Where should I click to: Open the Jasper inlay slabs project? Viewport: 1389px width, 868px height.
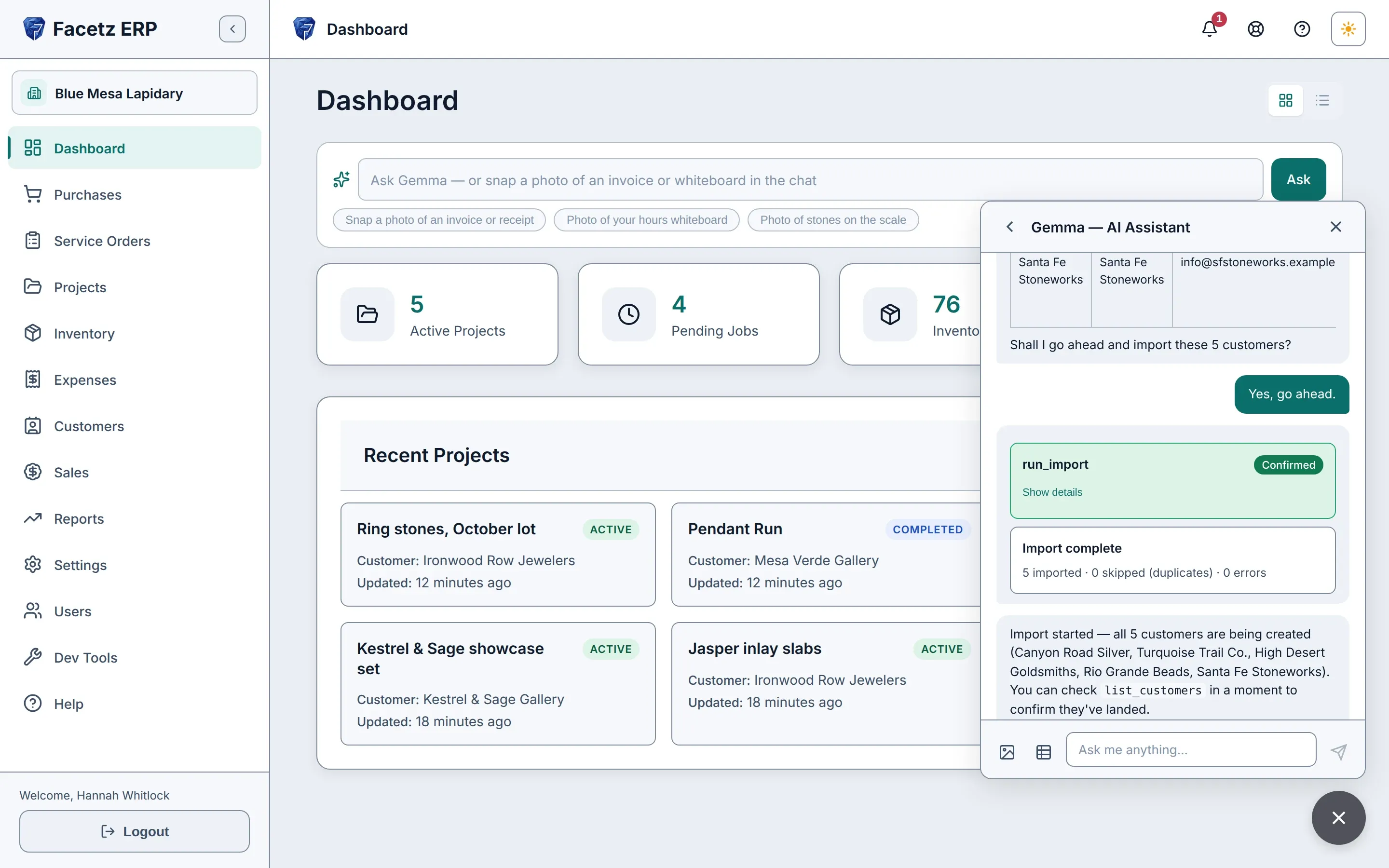pos(827,684)
